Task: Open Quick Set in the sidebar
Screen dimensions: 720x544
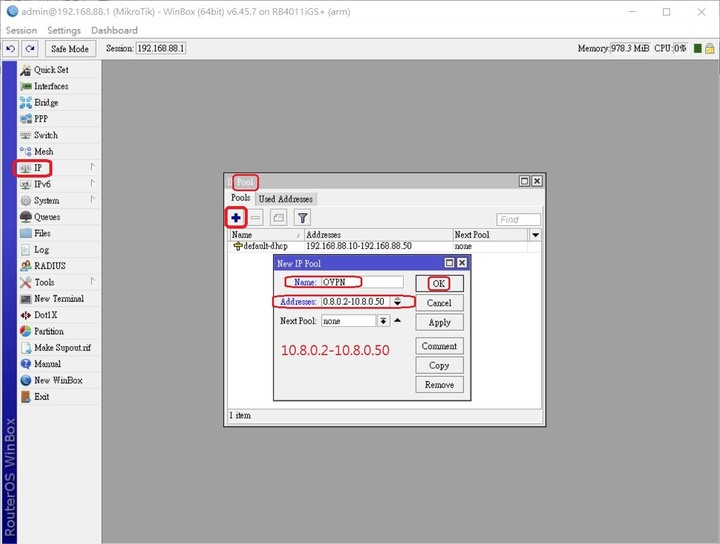Action: click(x=59, y=70)
